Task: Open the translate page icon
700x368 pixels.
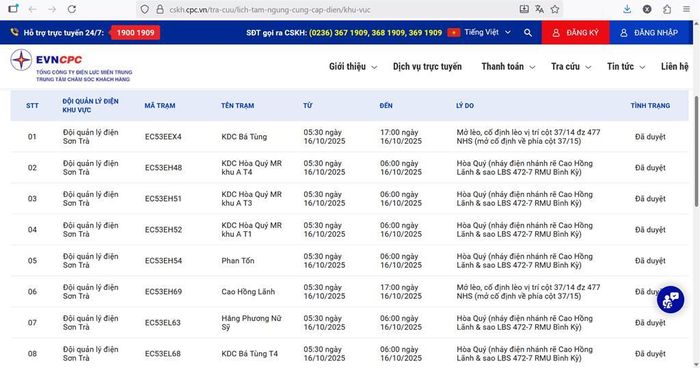Action: [539, 9]
